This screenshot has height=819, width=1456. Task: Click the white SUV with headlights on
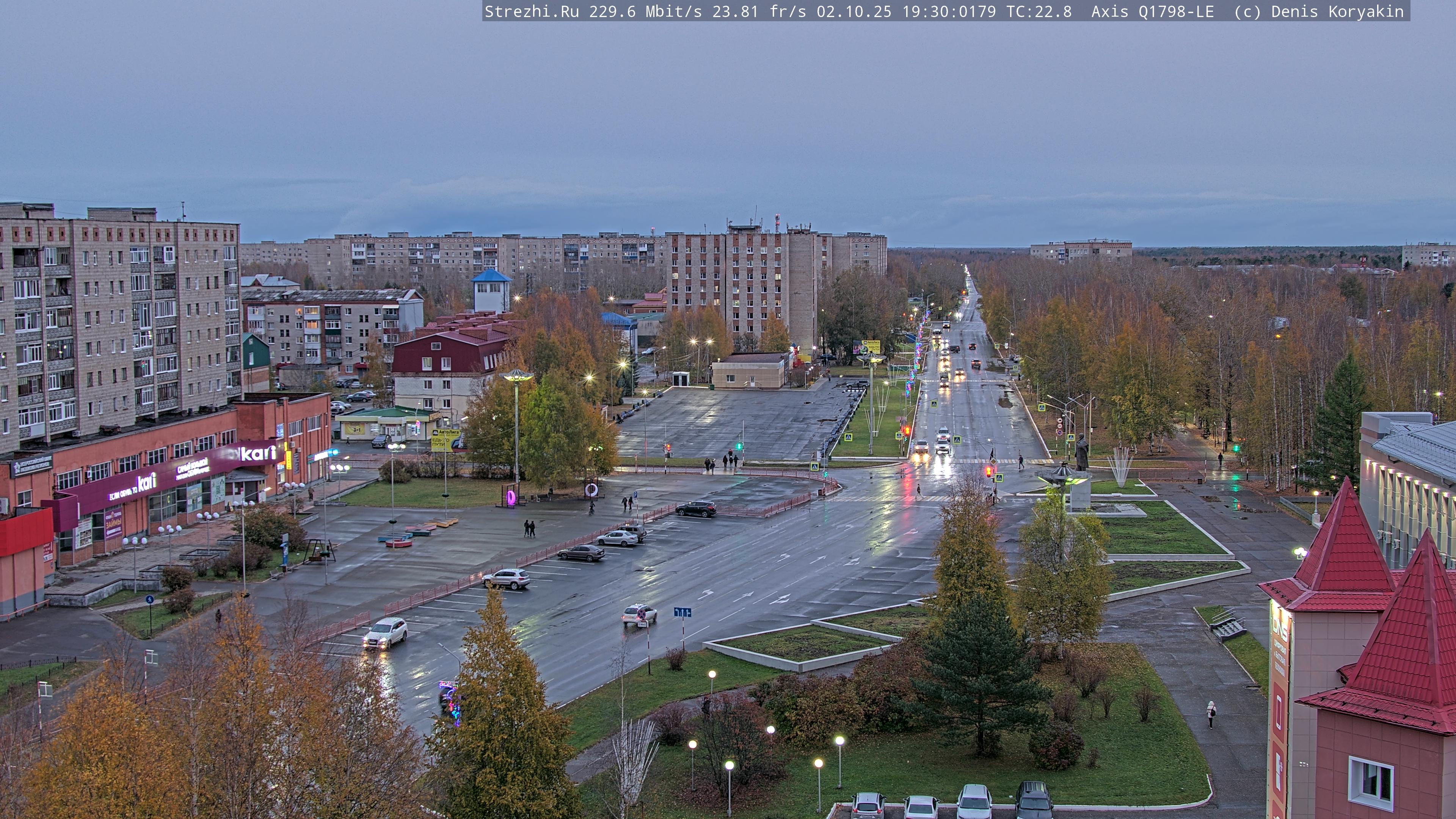(x=385, y=632)
